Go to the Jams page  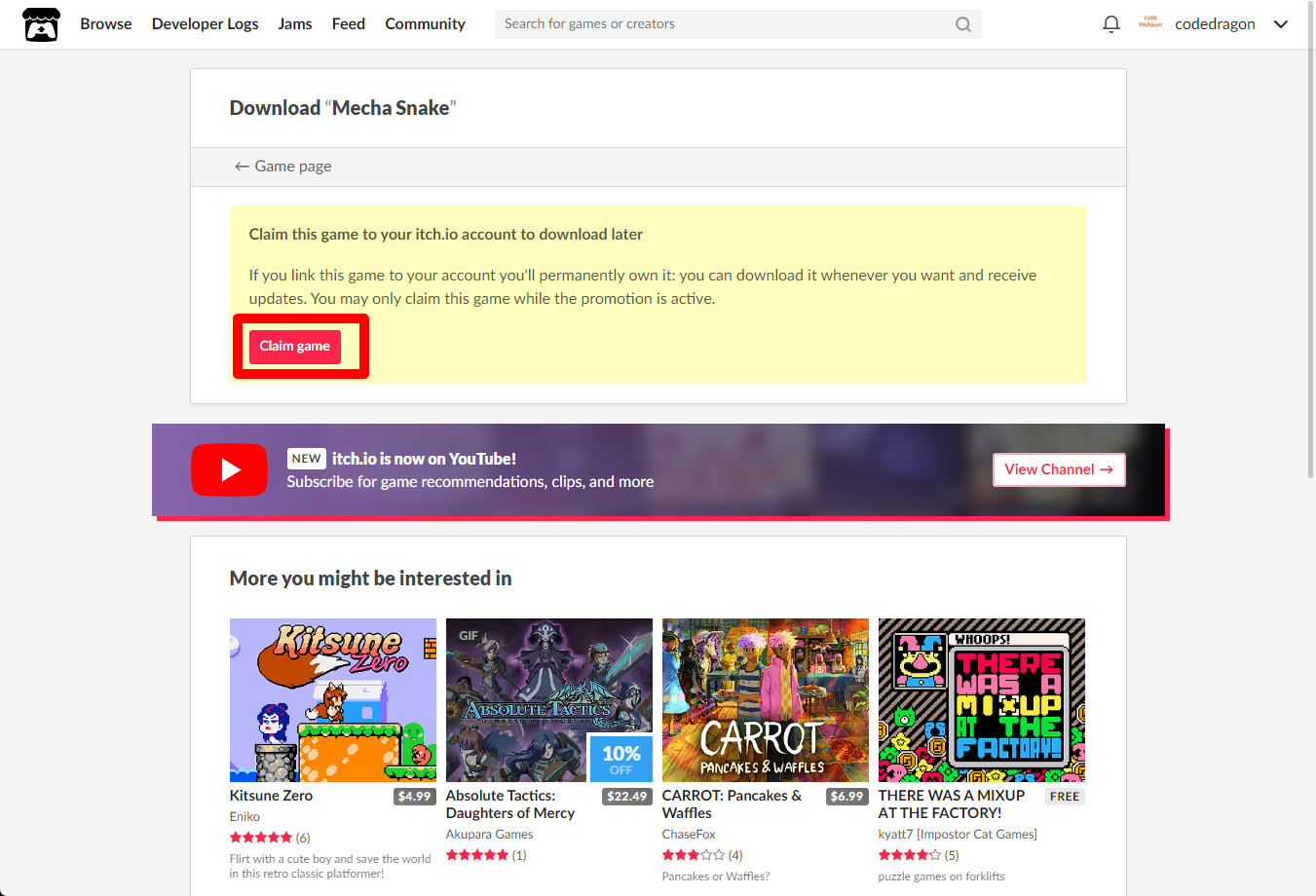(295, 24)
